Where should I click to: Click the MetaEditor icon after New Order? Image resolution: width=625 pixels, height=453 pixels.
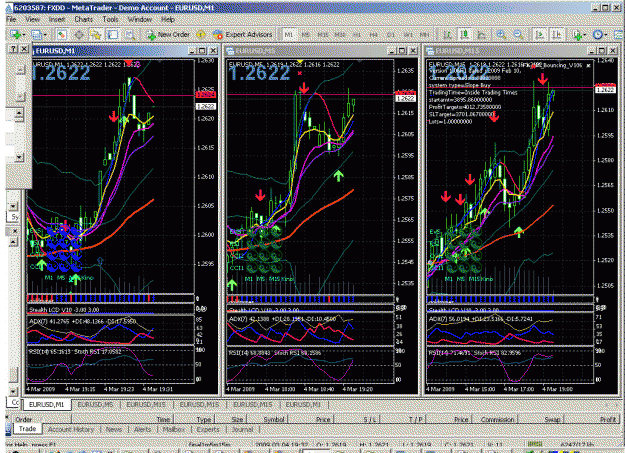(x=200, y=35)
